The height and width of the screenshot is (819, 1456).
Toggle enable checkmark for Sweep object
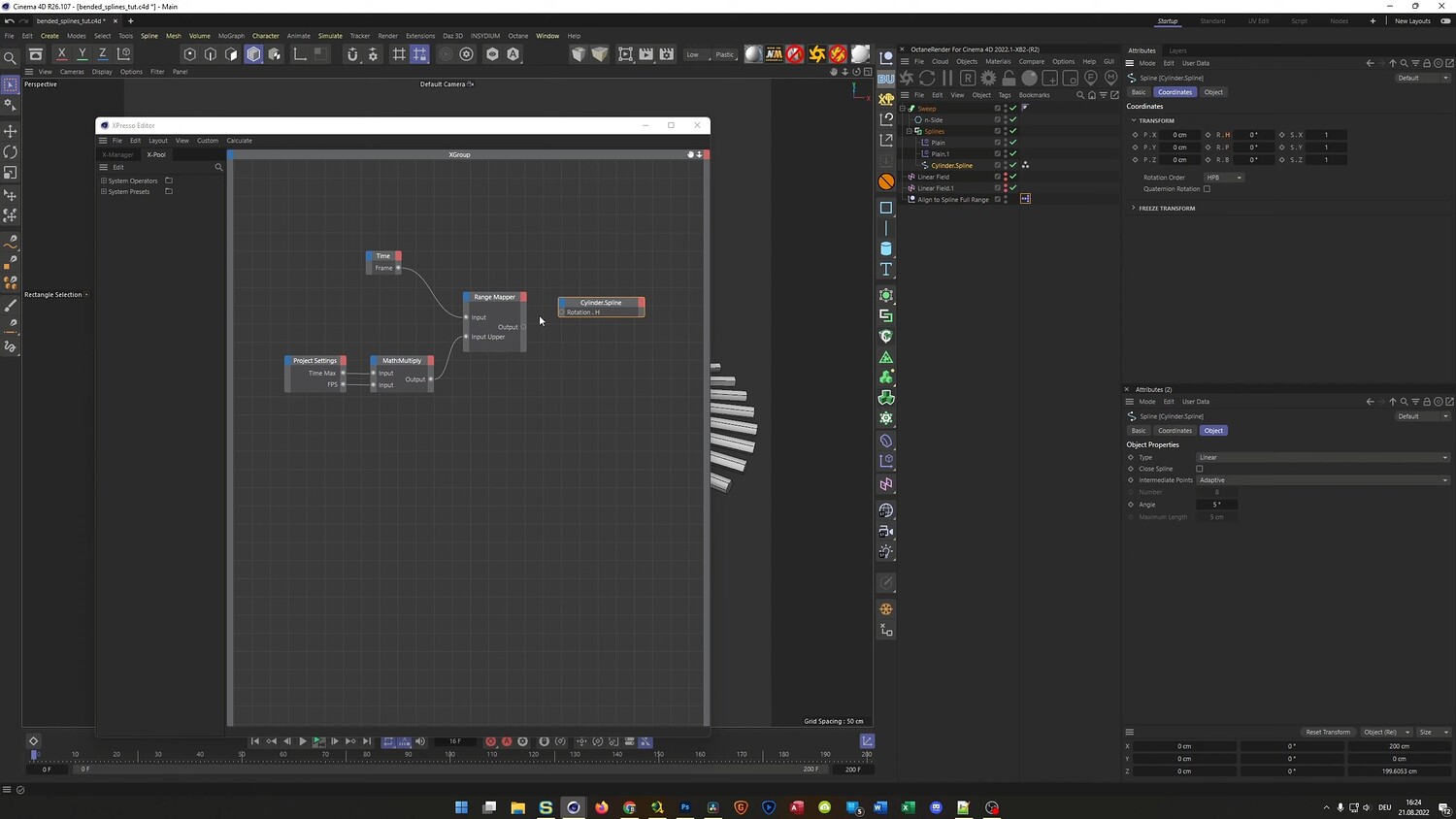[x=1013, y=109]
